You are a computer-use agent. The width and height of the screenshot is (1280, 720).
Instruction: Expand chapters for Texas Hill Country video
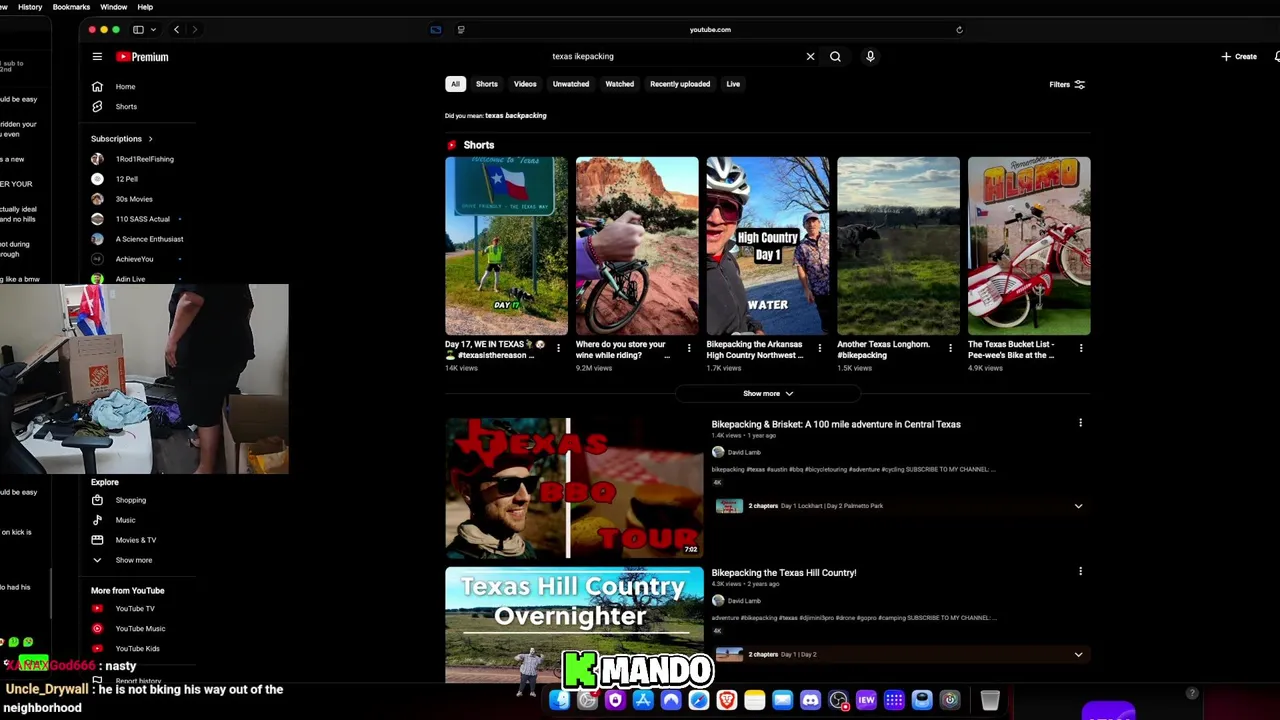1078,655
